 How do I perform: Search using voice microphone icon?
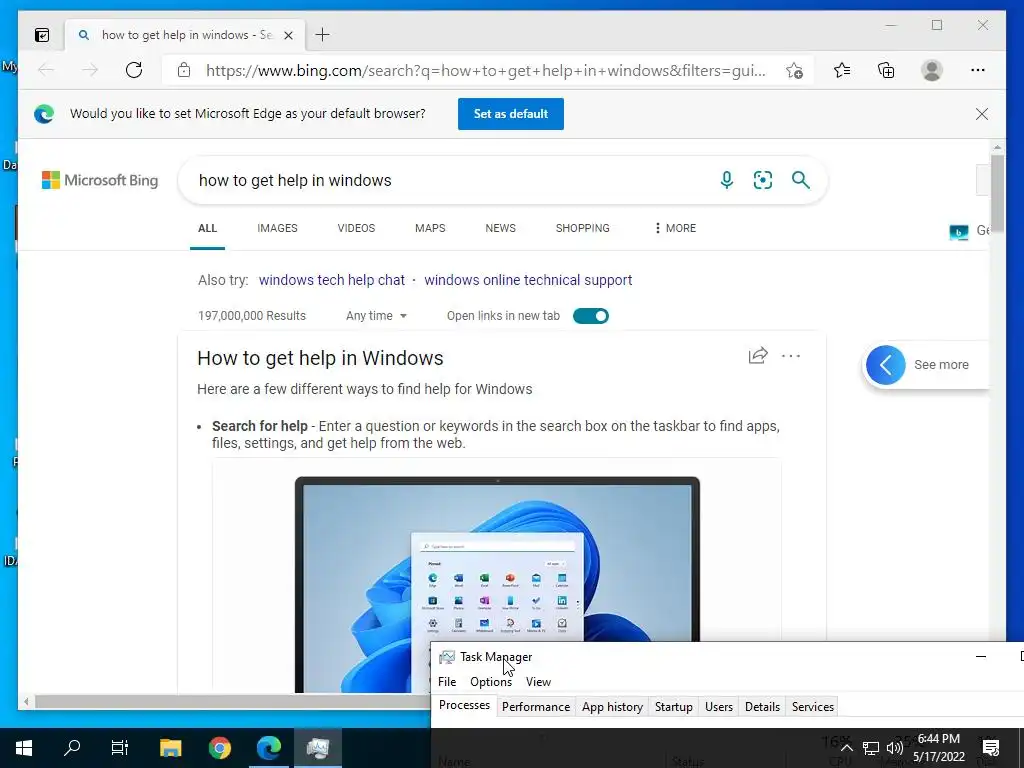[x=727, y=180]
